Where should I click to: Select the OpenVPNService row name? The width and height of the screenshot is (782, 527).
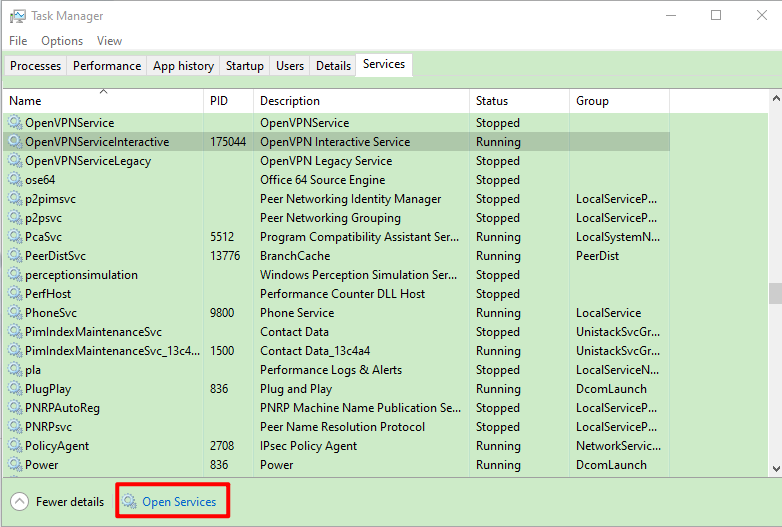point(69,123)
